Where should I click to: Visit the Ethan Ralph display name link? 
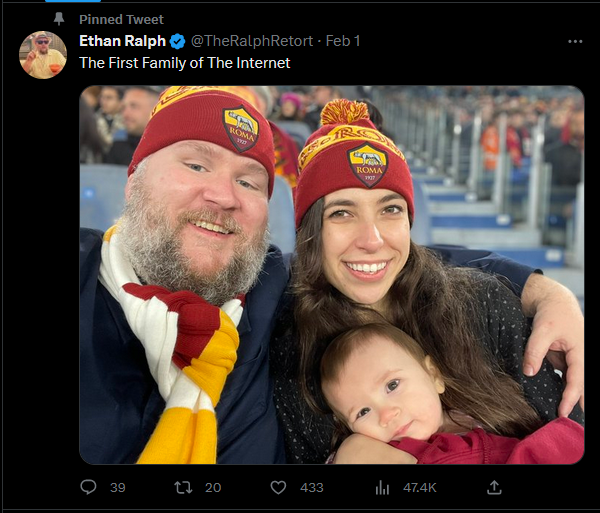[122, 41]
